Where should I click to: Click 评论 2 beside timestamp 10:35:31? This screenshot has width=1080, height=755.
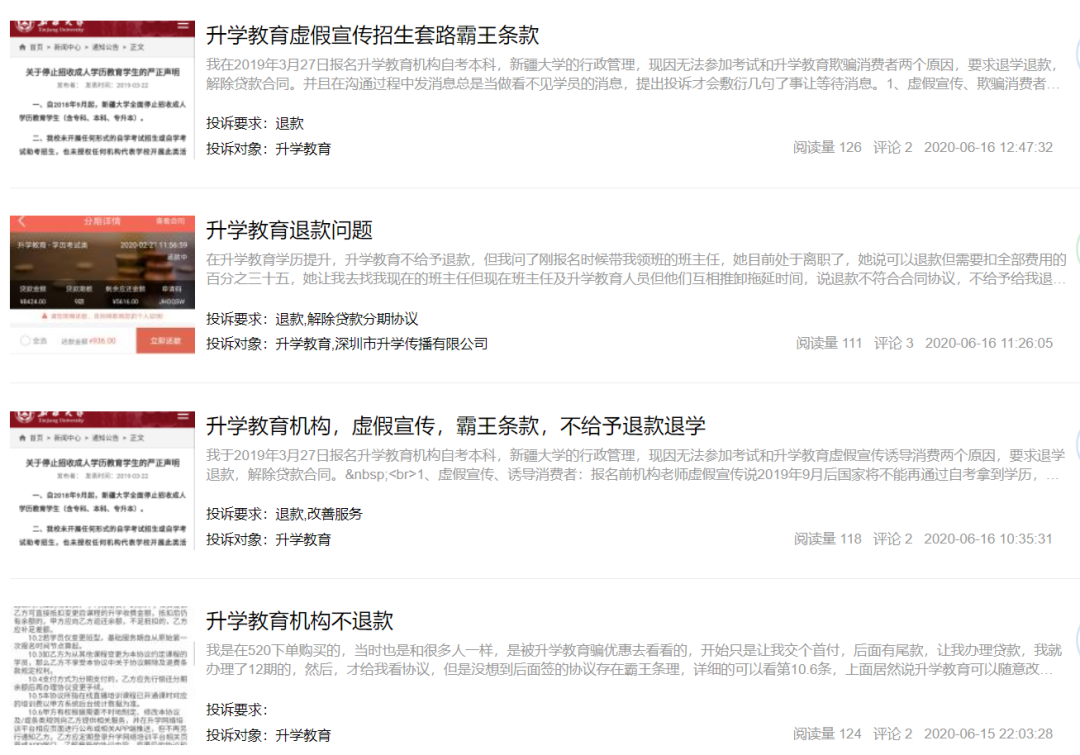893,539
